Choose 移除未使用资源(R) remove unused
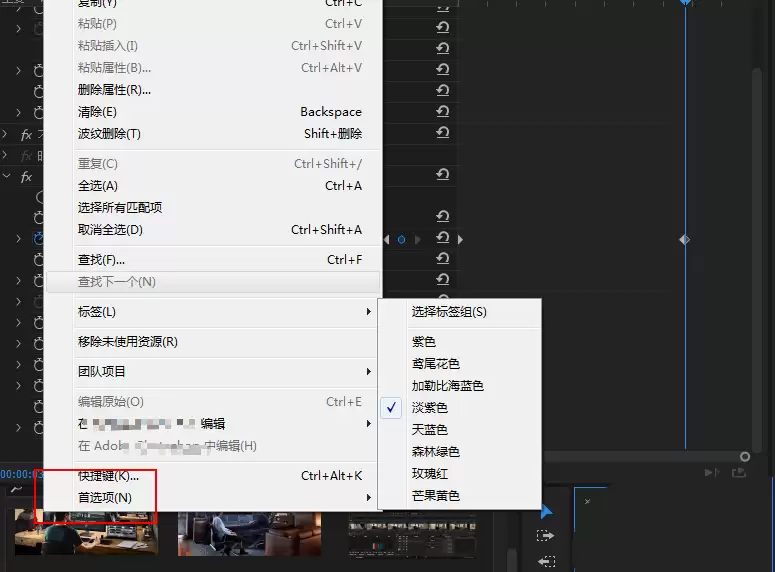This screenshot has height=572, width=775. point(213,342)
